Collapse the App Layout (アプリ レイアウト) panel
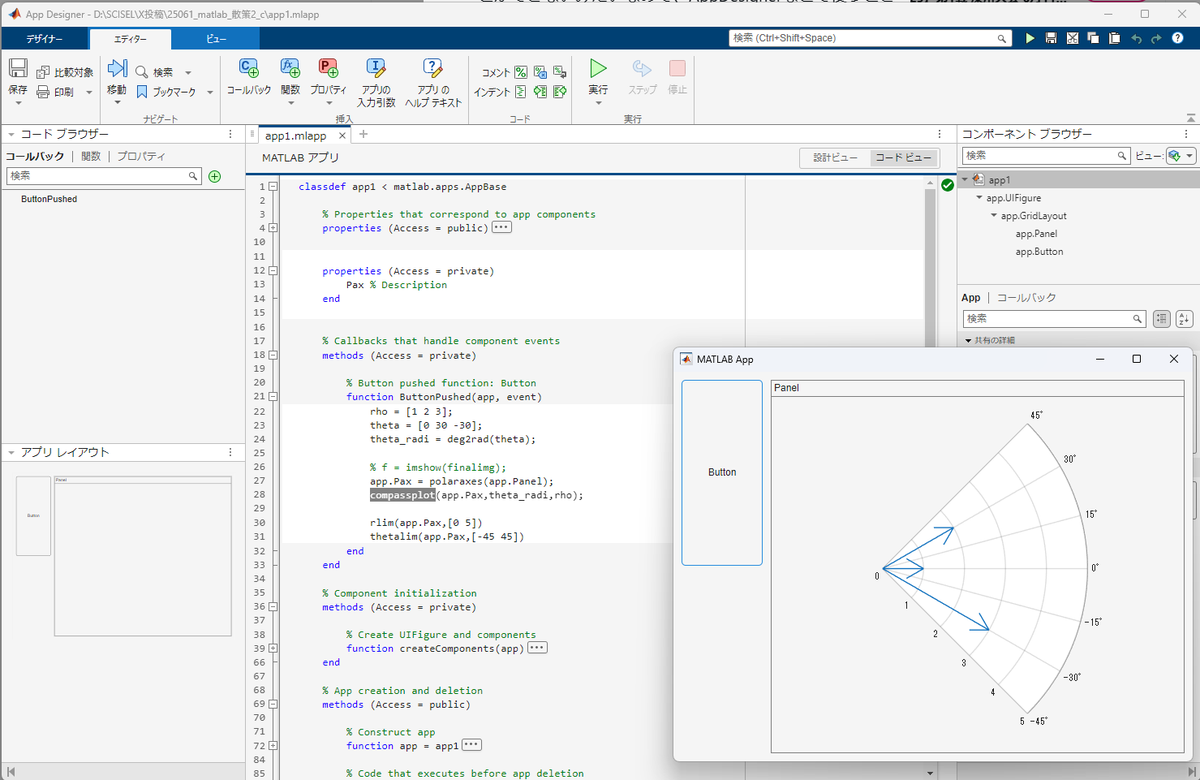This screenshot has width=1200, height=780. pos(11,453)
